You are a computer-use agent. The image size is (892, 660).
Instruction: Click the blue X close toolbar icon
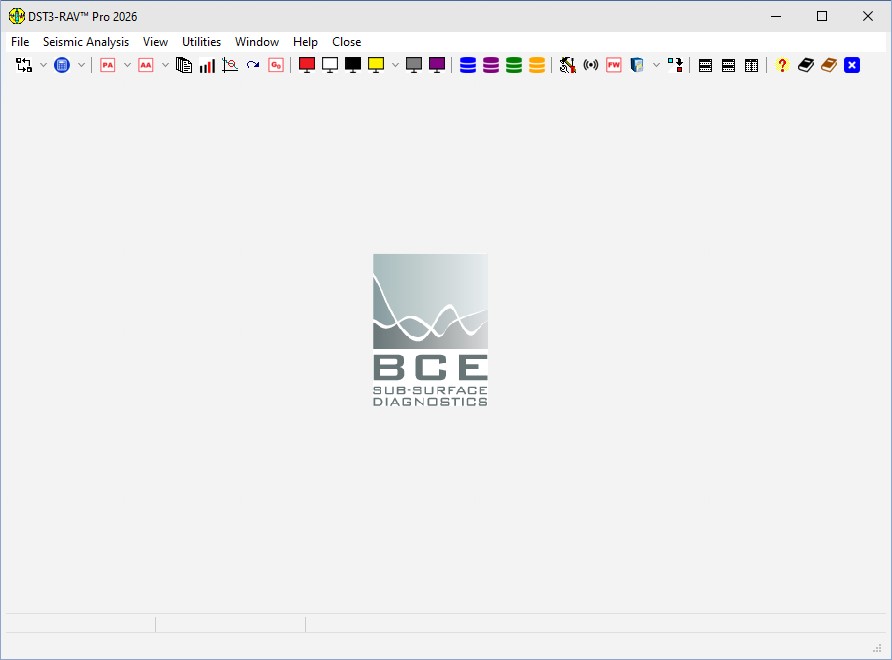point(852,65)
